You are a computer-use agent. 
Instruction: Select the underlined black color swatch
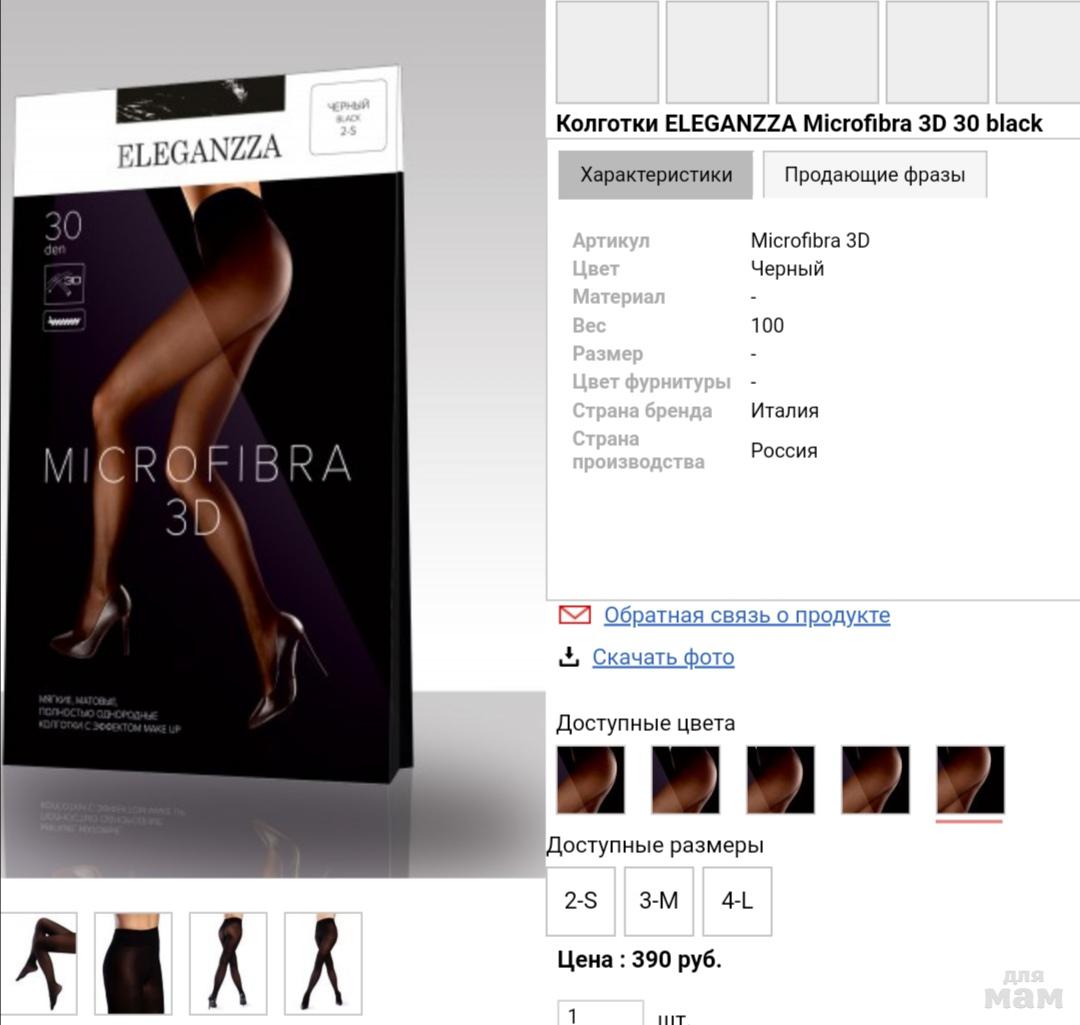click(x=970, y=780)
